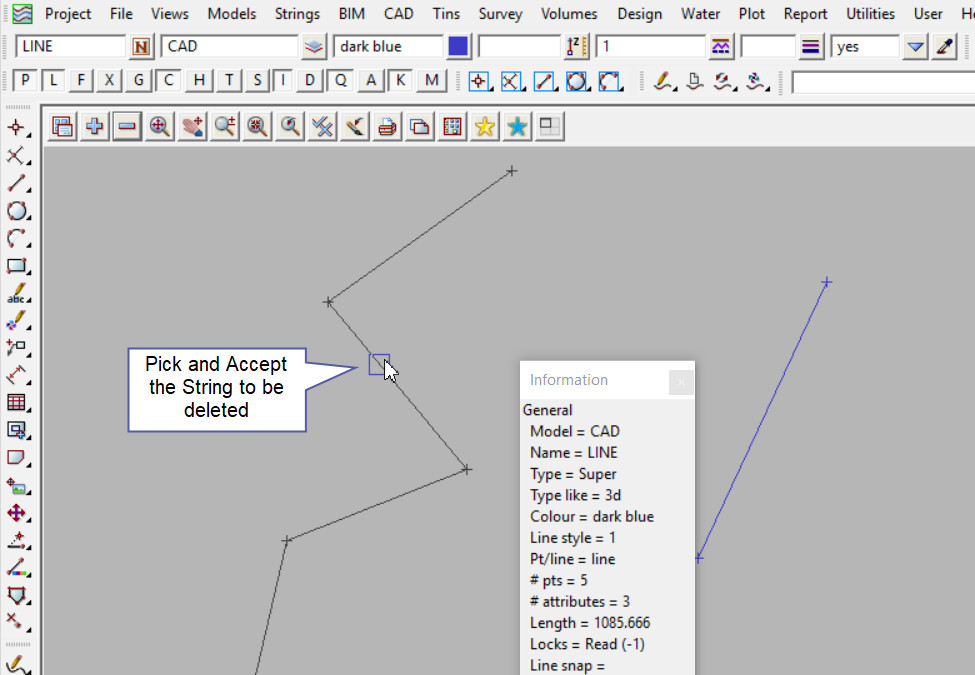Select the create rectangle tool
The image size is (975, 675).
point(17,266)
